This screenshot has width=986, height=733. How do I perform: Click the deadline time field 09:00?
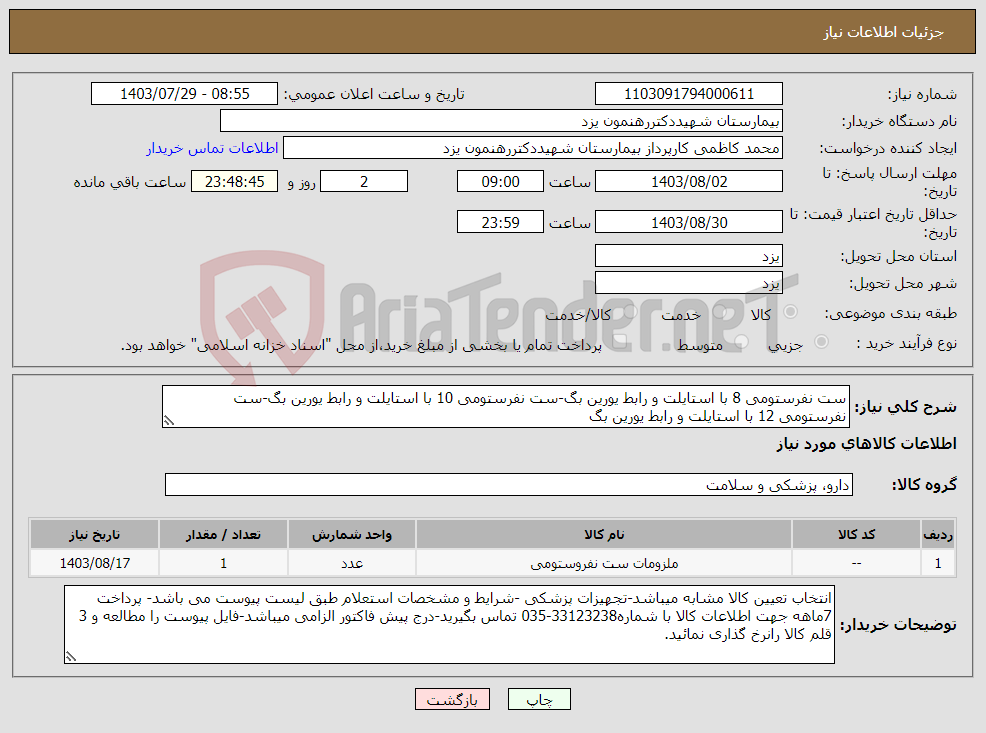point(500,182)
